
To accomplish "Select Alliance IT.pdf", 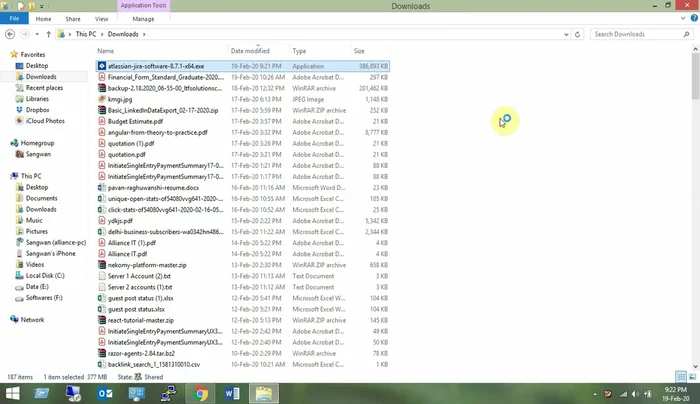I will 127,254.
